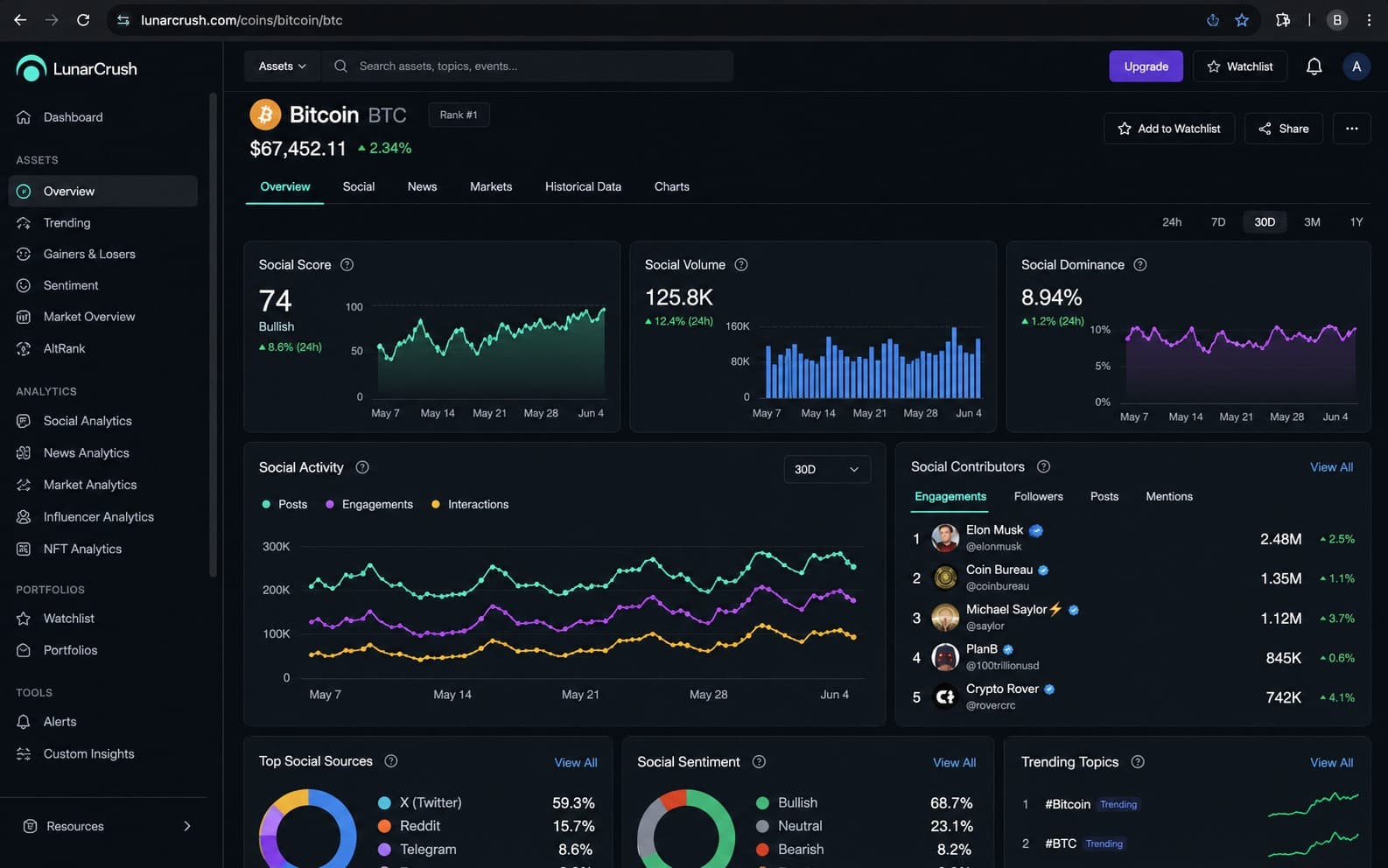Switch to the Social tab
The height and width of the screenshot is (868, 1388).
359,187
